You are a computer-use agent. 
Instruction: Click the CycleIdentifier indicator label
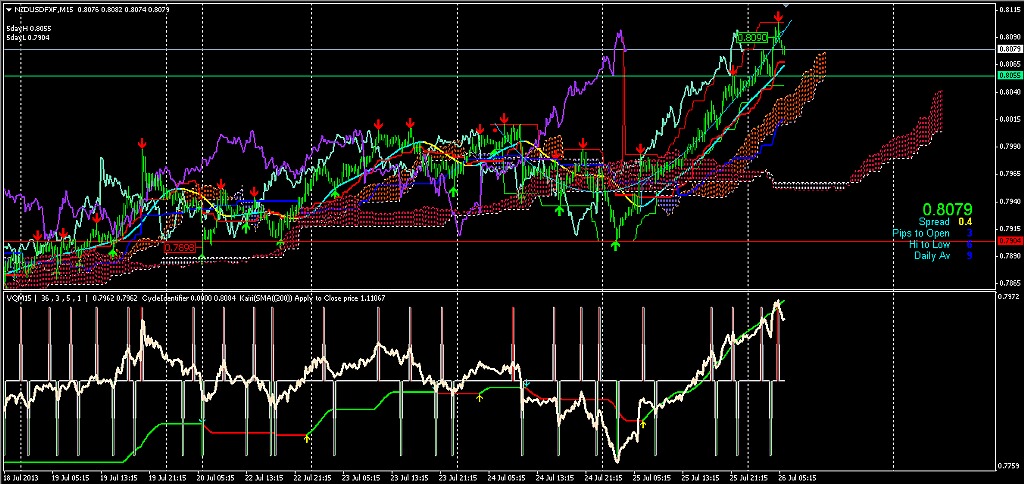163,298
